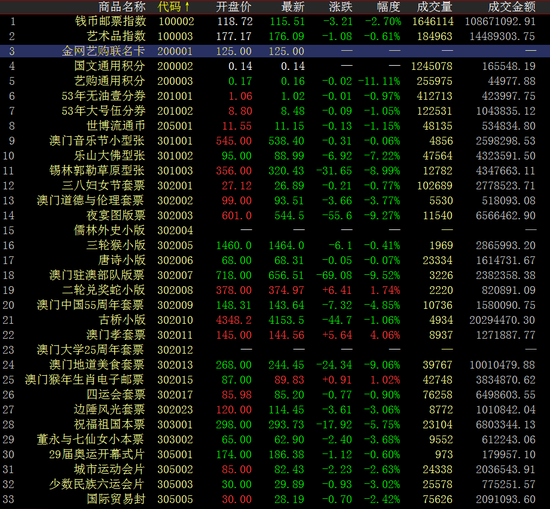Select the 澳门猴年生肖电子邮票 row

coord(275,379)
